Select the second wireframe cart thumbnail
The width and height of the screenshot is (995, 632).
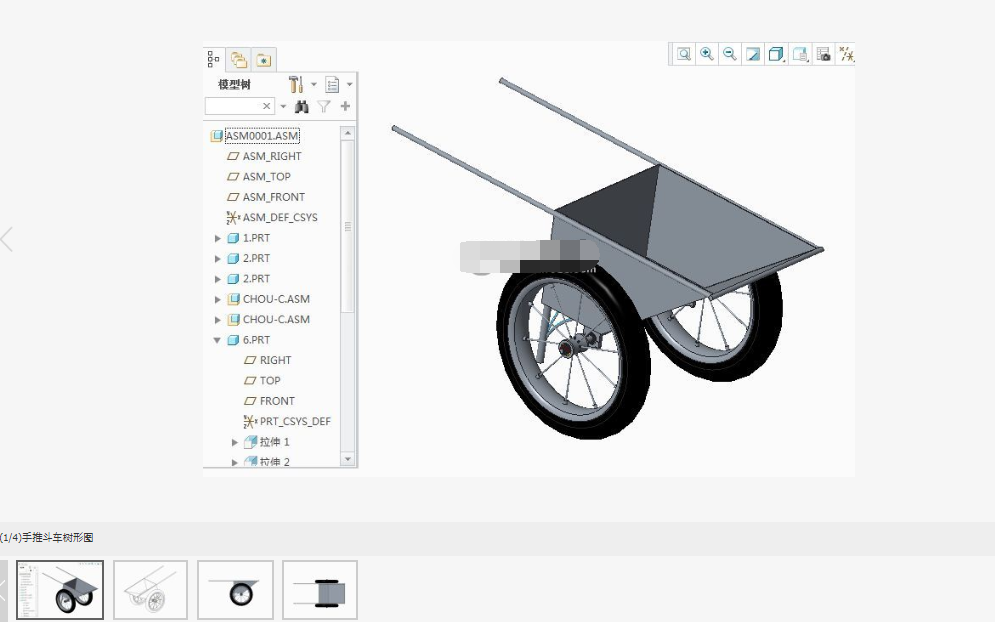click(150, 590)
